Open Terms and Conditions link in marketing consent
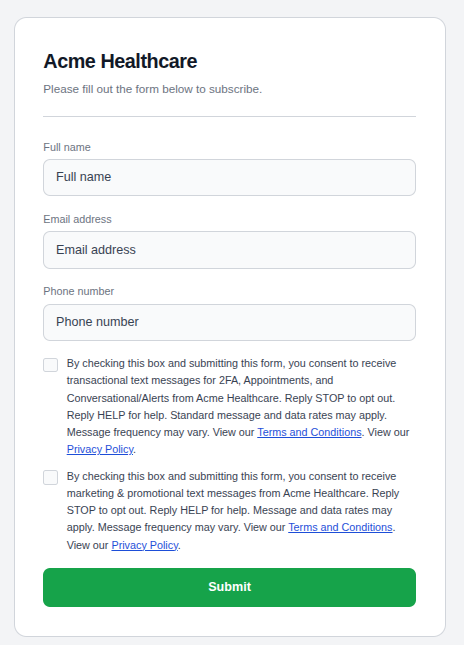This screenshot has width=464, height=645. [340, 527]
